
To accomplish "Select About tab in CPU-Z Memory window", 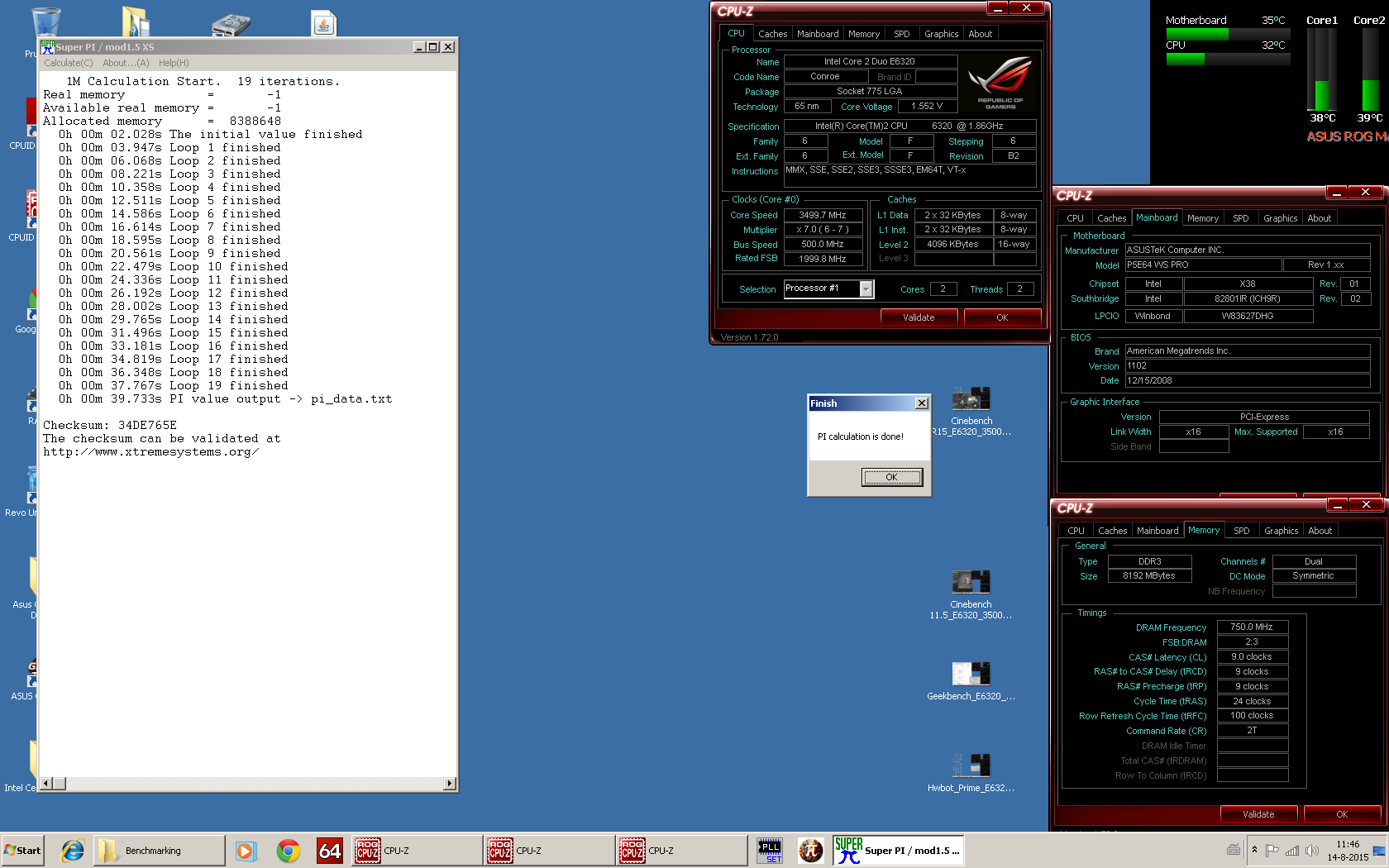I will pyautogui.click(x=1320, y=531).
